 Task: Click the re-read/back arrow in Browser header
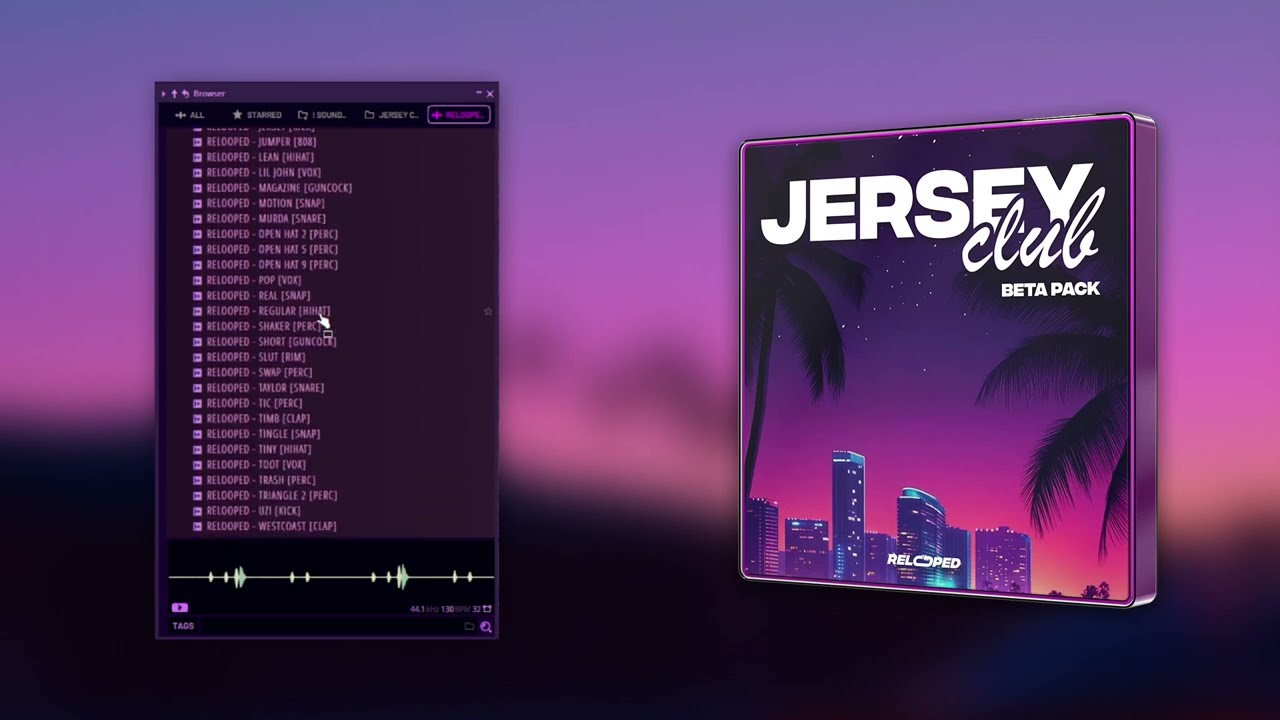pyautogui.click(x=185, y=94)
